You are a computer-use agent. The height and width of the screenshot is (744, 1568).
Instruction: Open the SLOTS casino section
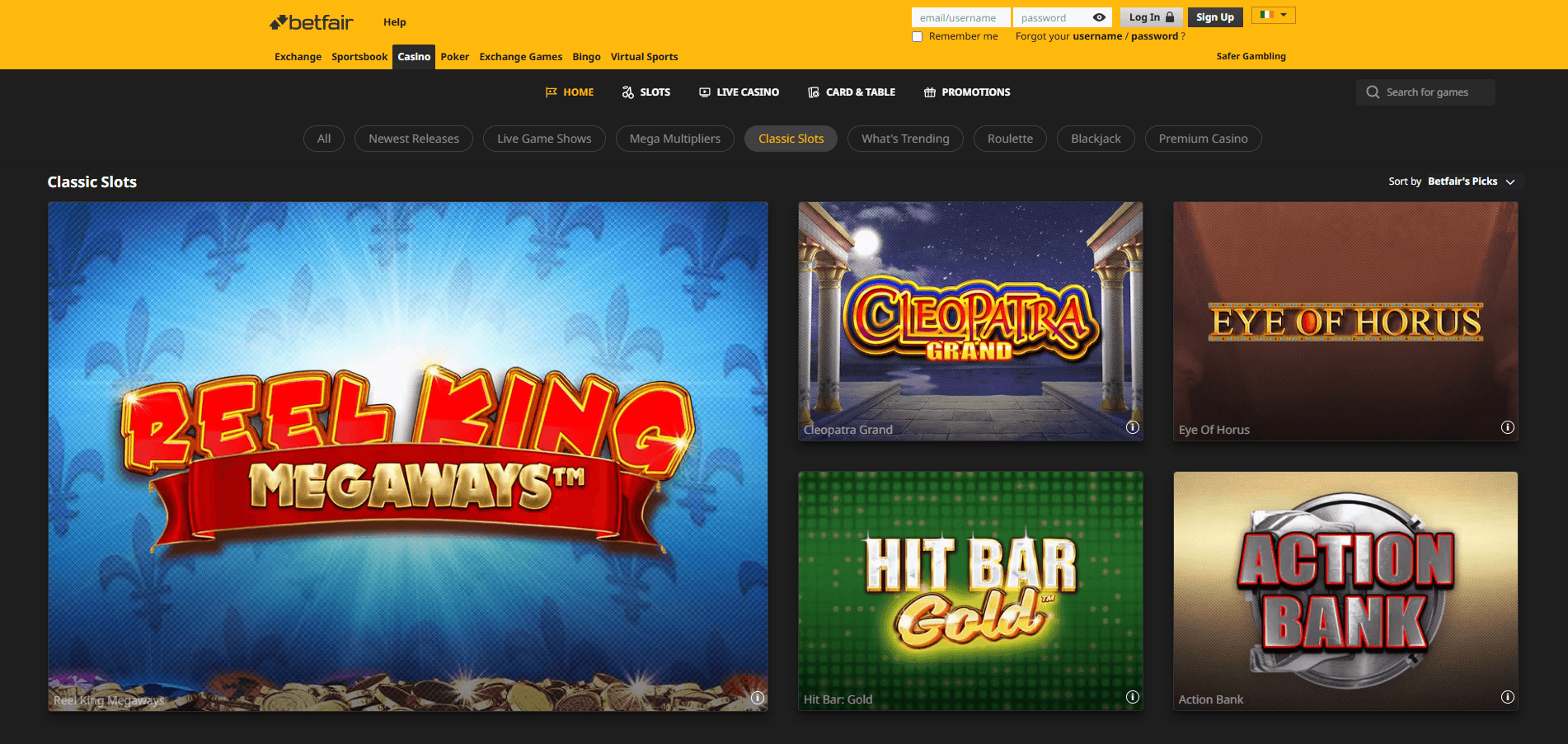[x=646, y=92]
